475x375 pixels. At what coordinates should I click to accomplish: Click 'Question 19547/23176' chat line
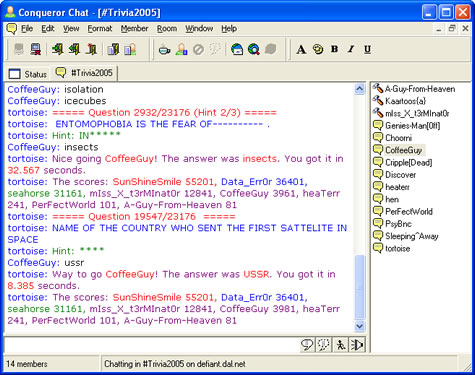pyautogui.click(x=121, y=217)
